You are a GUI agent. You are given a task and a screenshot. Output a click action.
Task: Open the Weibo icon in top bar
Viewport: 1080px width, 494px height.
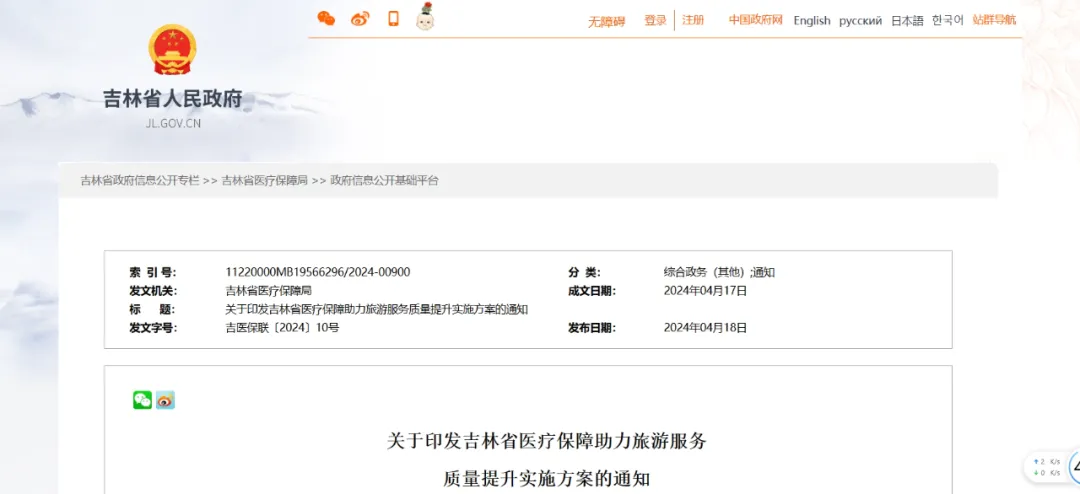(x=360, y=19)
